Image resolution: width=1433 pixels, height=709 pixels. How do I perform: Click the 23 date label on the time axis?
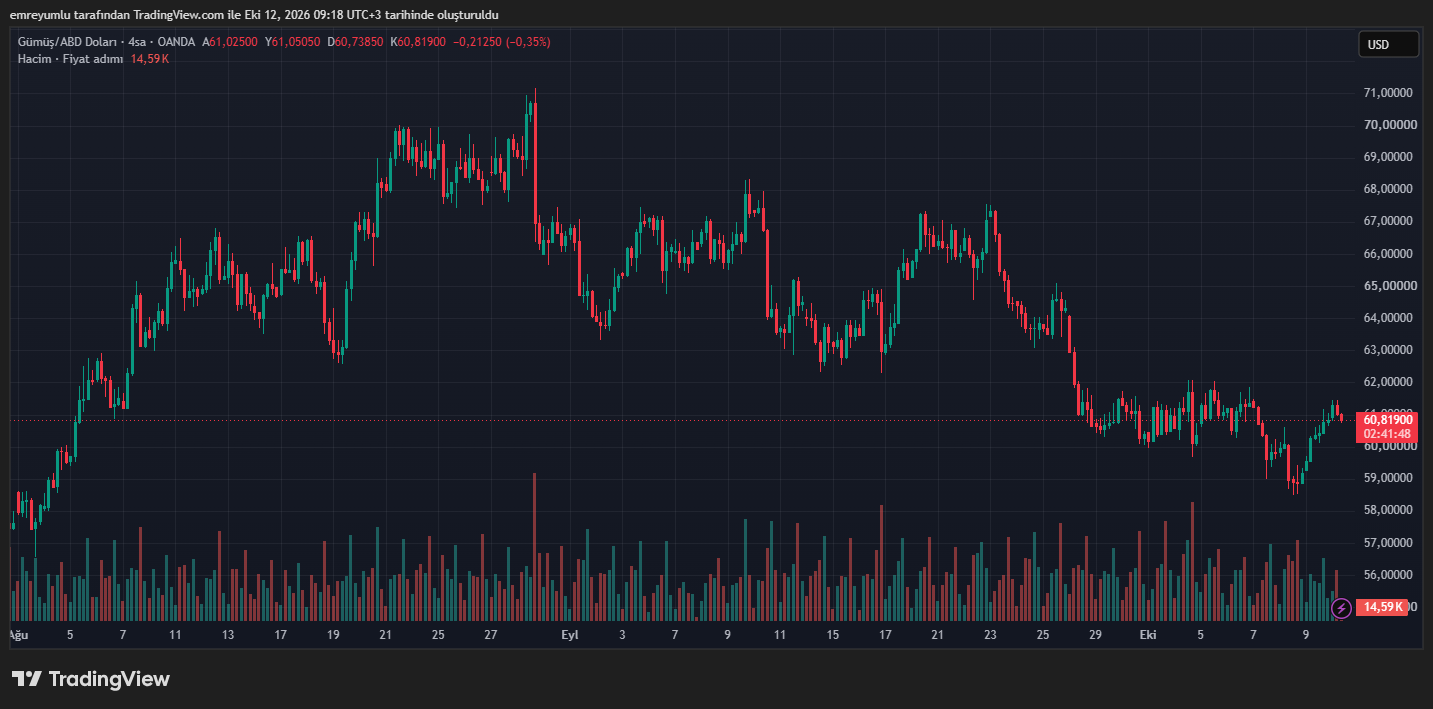click(990, 635)
